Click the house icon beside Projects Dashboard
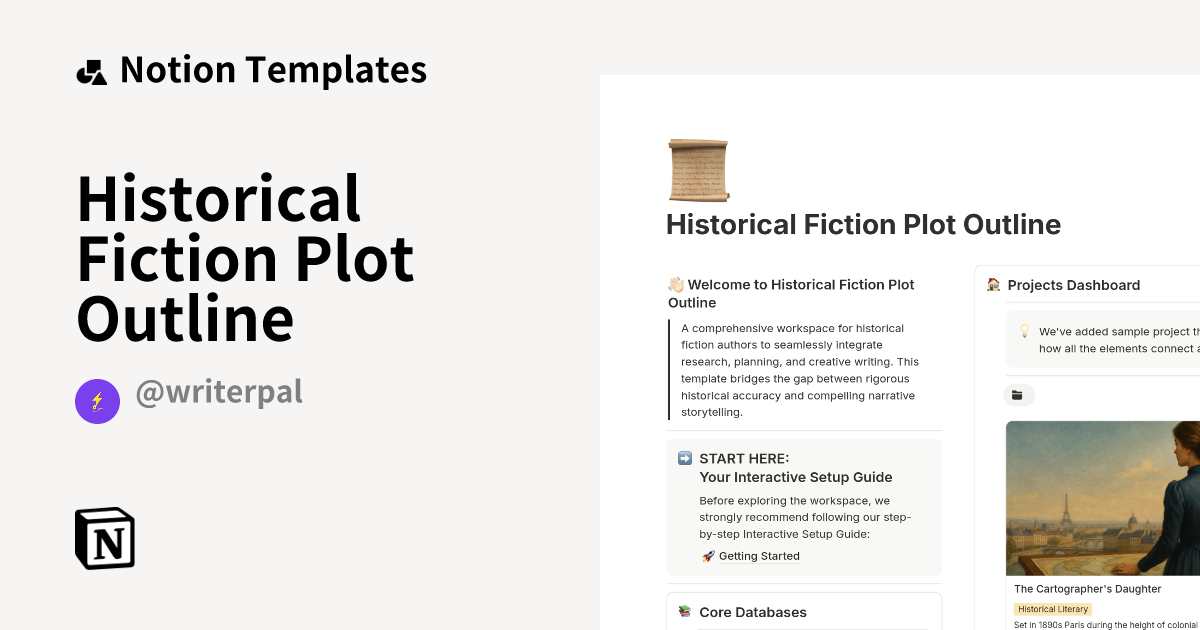1200x630 pixels. point(992,285)
